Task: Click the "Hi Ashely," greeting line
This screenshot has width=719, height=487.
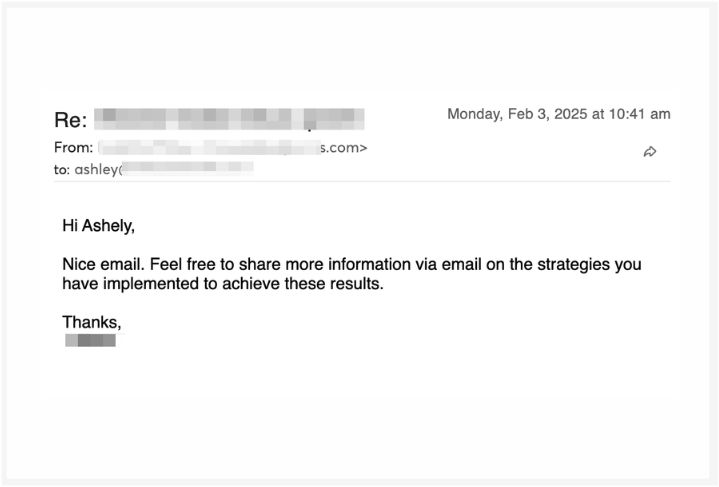Action: pyautogui.click(x=98, y=227)
